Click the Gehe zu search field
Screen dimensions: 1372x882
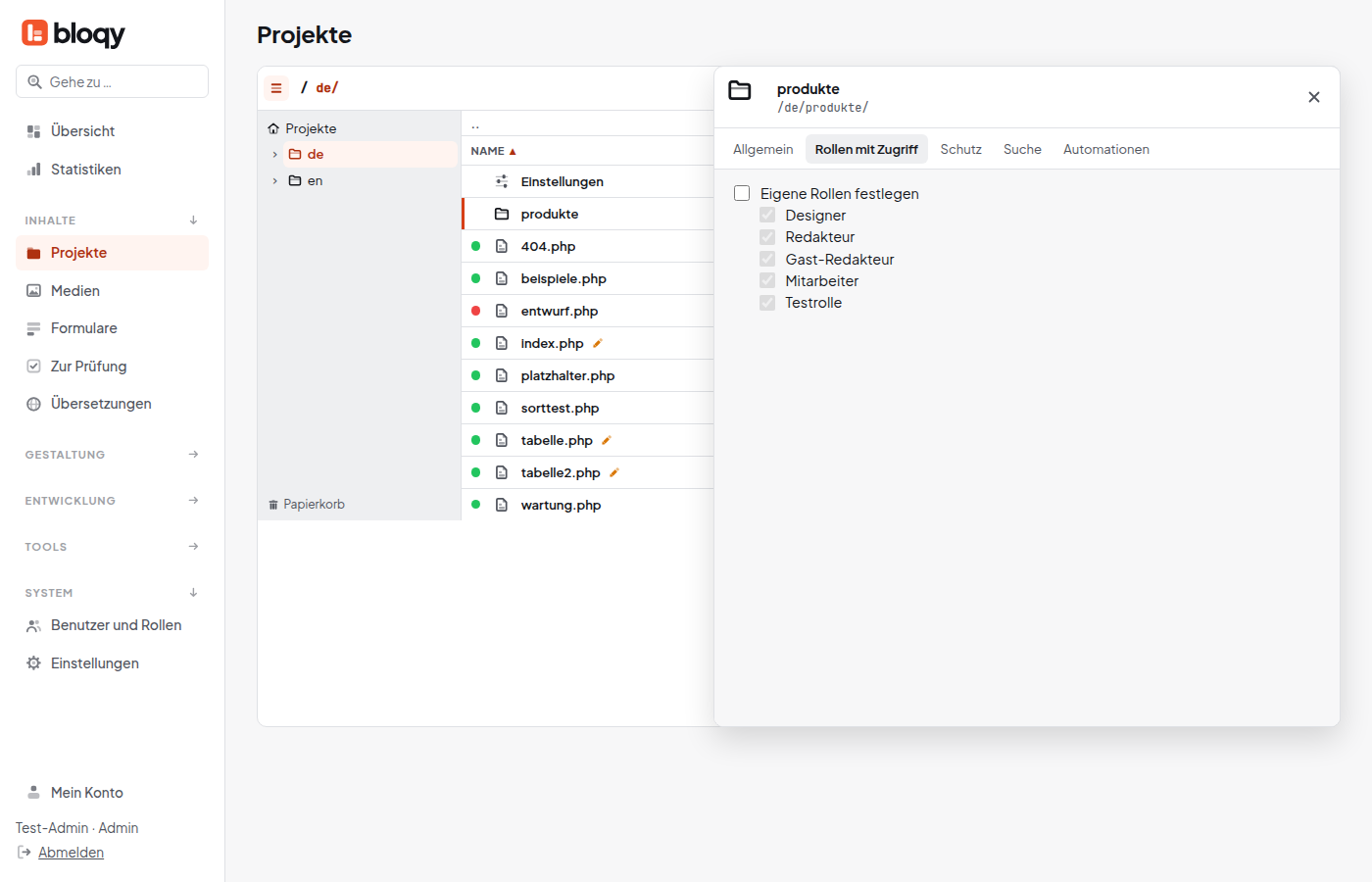pos(112,81)
